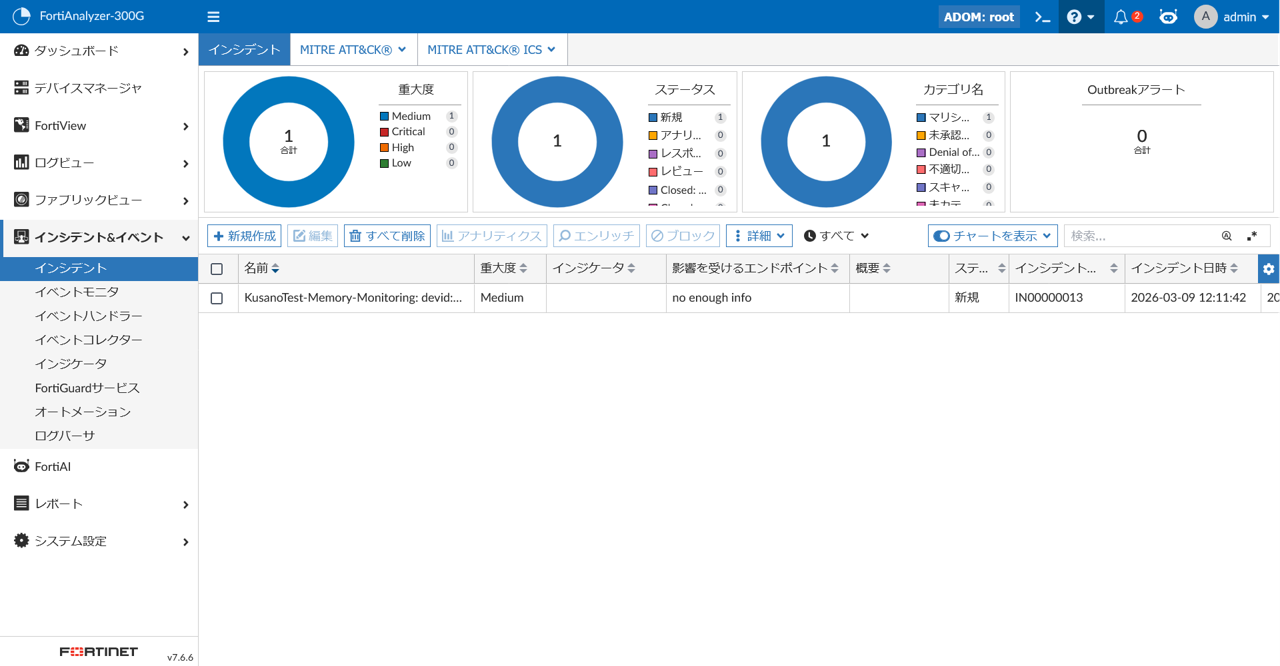
Task: Open the admin user menu
Action: [x=1233, y=17]
